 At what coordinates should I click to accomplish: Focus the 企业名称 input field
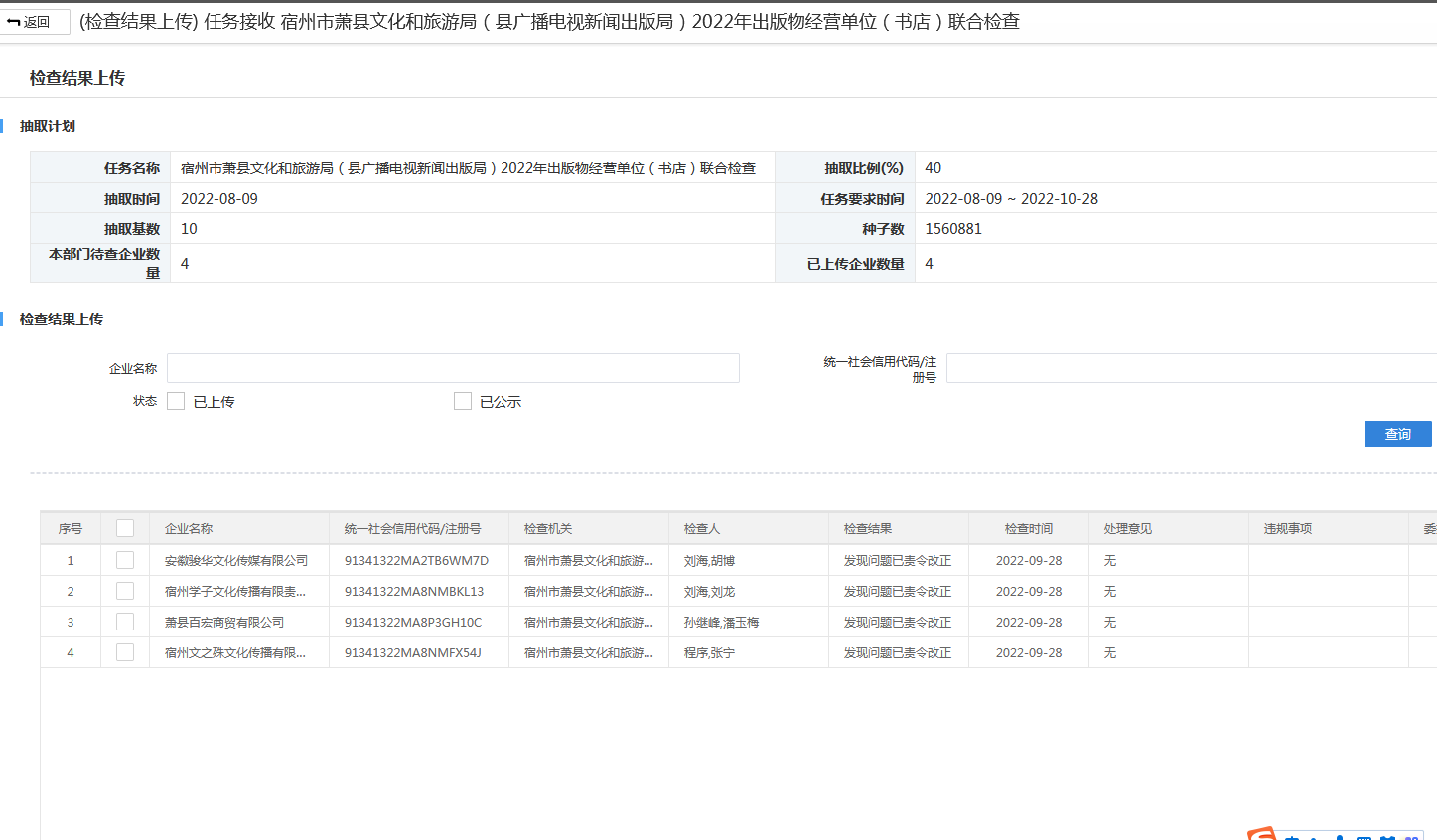[x=453, y=368]
